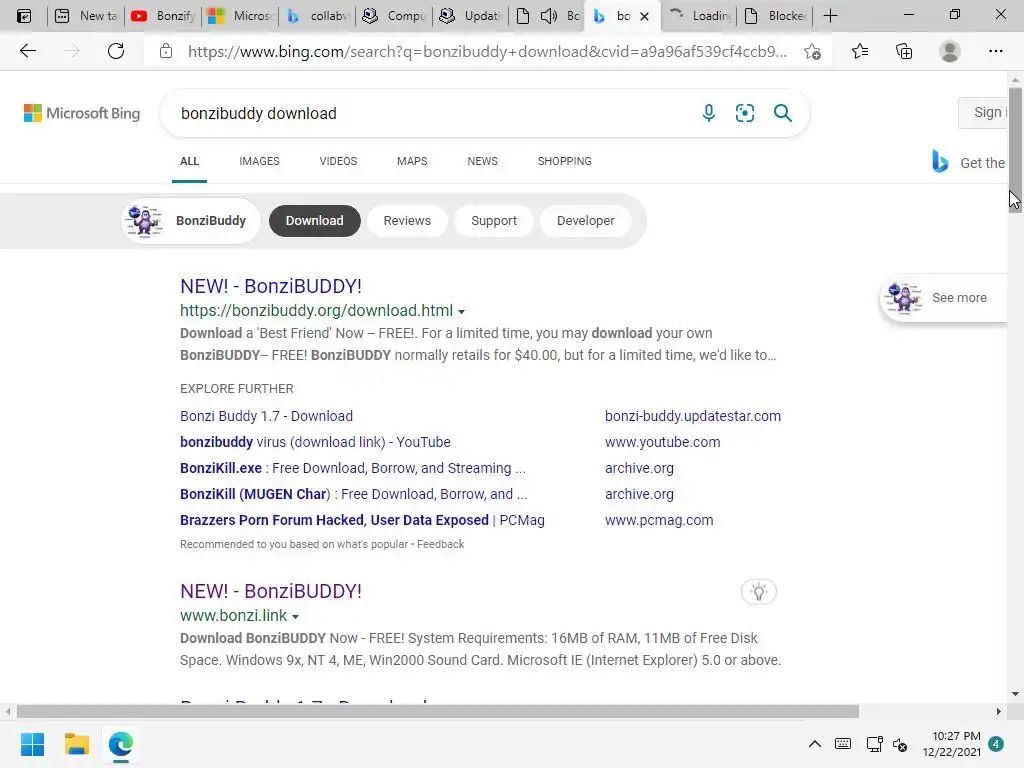The height and width of the screenshot is (768, 1024).
Task: Select the MAPS search category
Action: click(412, 161)
